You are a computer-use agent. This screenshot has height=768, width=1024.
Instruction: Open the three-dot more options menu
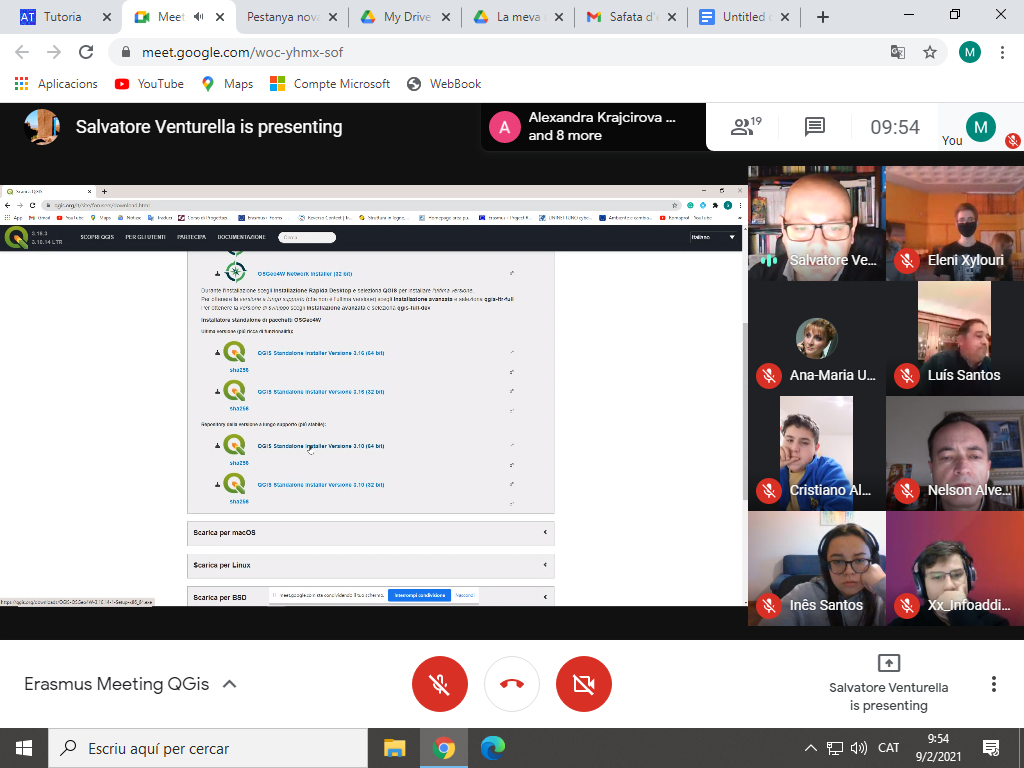[993, 684]
